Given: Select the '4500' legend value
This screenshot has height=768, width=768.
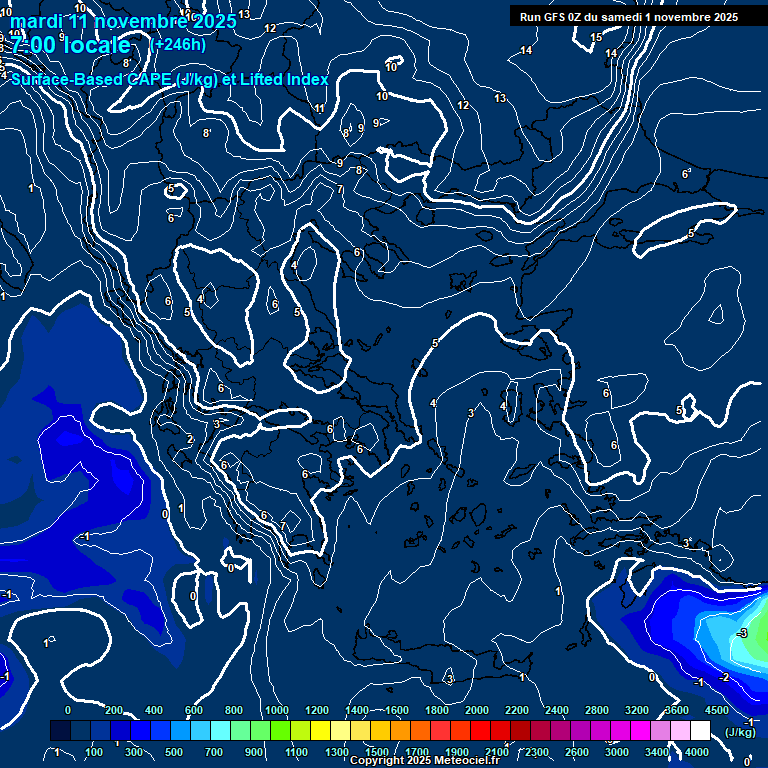Looking at the screenshot, I should click(717, 710).
